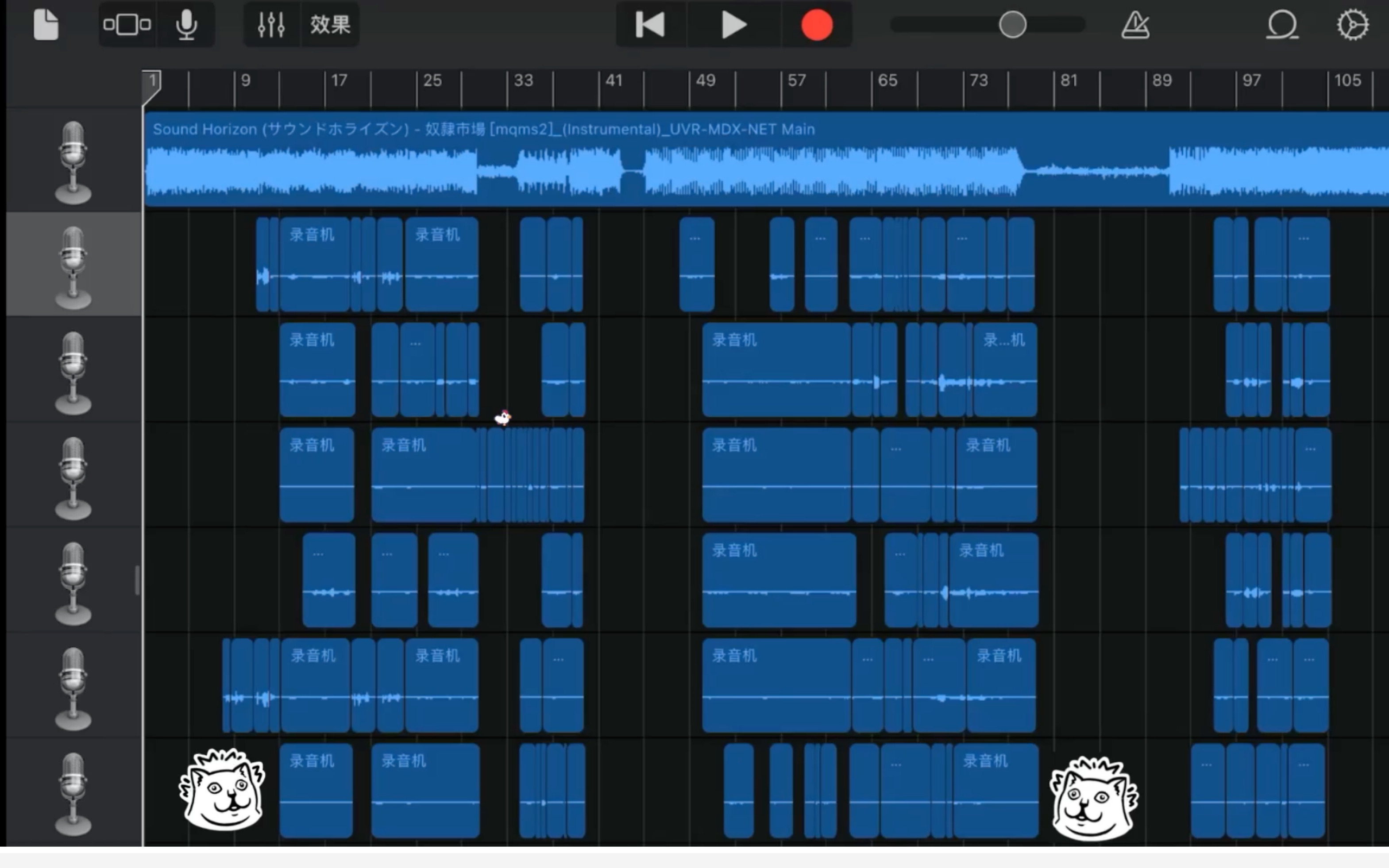
Task: Select 录音机 region near bar 25, second track
Action: 442,265
